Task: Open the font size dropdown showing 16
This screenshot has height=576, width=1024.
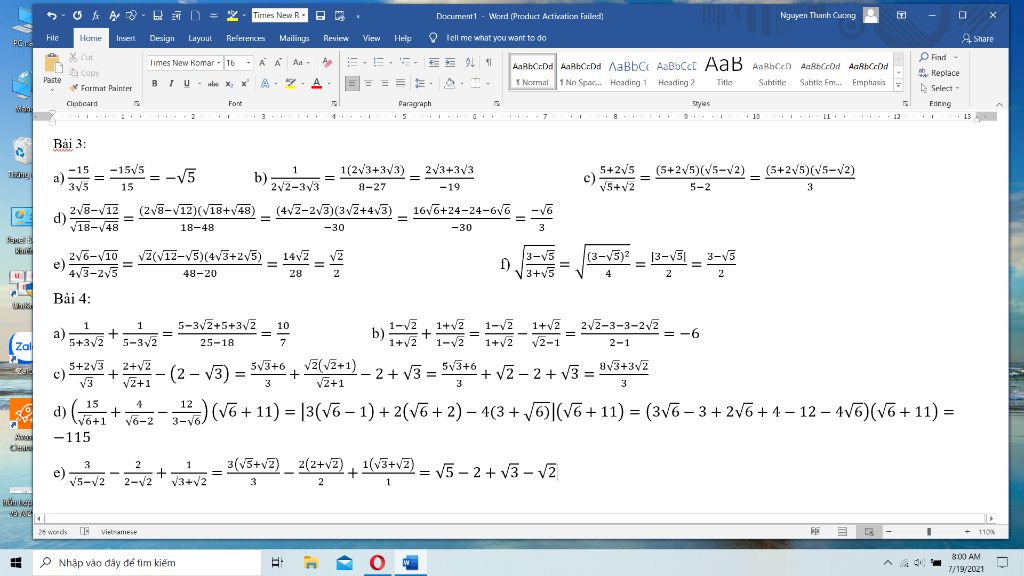Action: click(x=248, y=63)
